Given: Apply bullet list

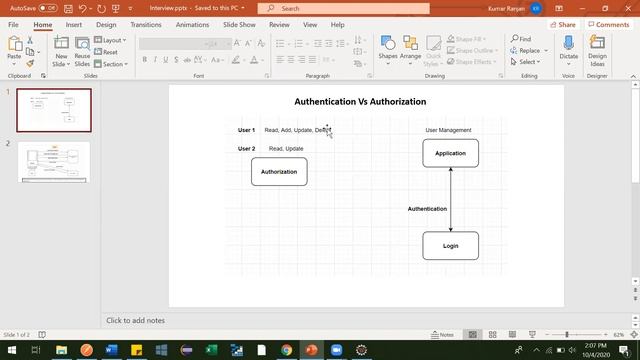Looking at the screenshot, I should [x=280, y=43].
